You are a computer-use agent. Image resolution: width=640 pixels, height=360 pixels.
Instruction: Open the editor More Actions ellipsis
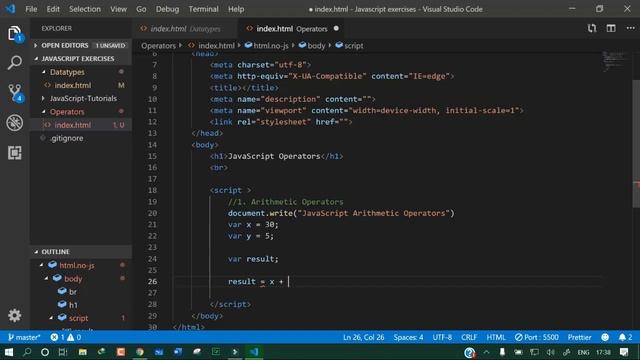pyautogui.click(x=630, y=28)
